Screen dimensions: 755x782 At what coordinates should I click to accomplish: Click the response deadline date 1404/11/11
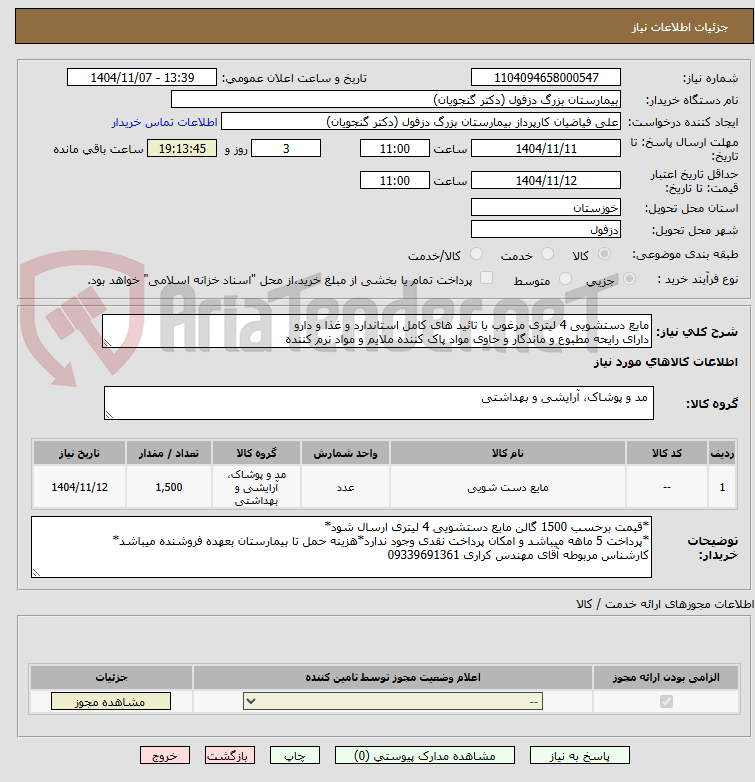tap(546, 149)
